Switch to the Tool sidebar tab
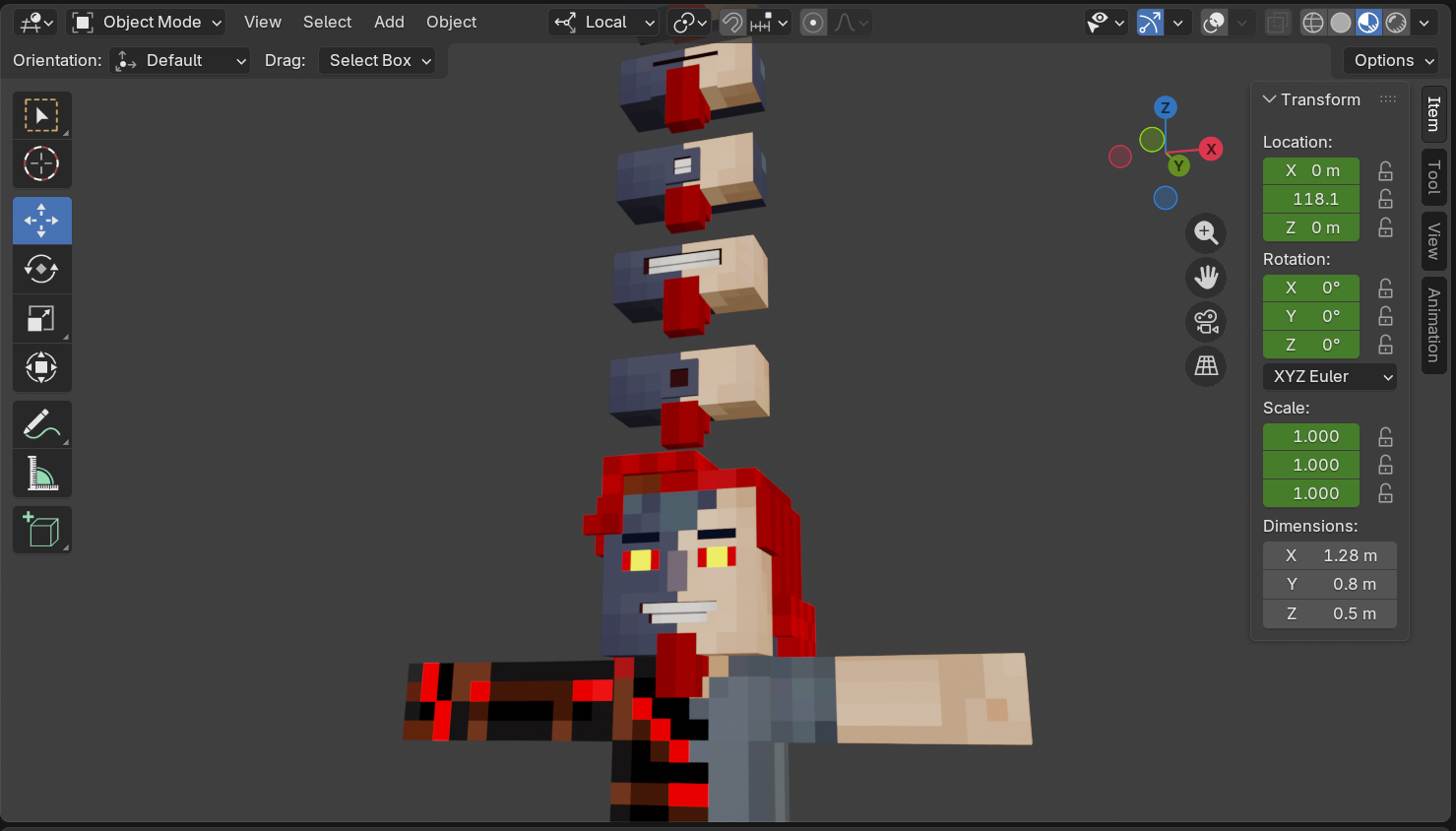 tap(1433, 177)
